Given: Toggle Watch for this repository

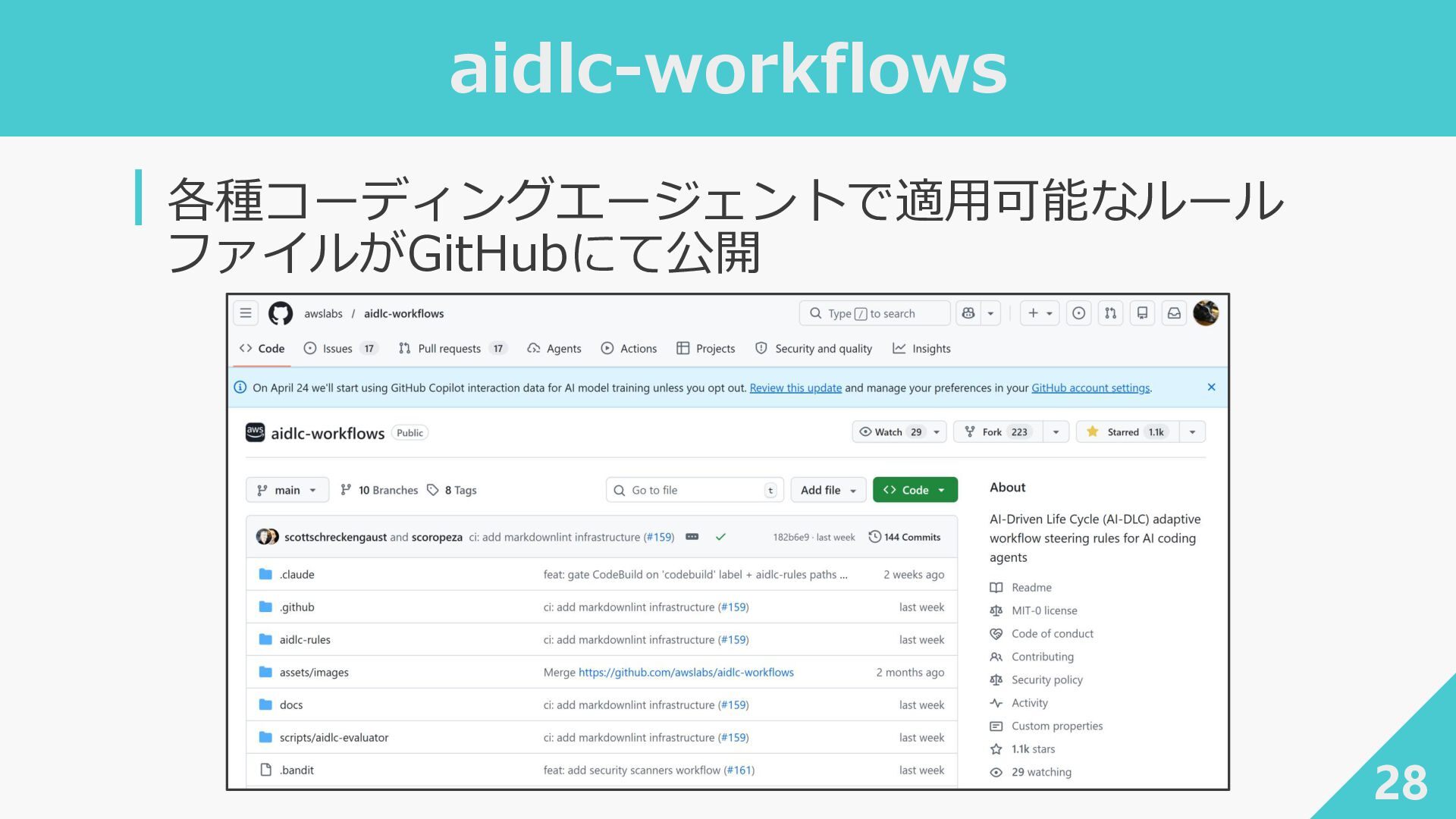Looking at the screenshot, I should tap(890, 432).
